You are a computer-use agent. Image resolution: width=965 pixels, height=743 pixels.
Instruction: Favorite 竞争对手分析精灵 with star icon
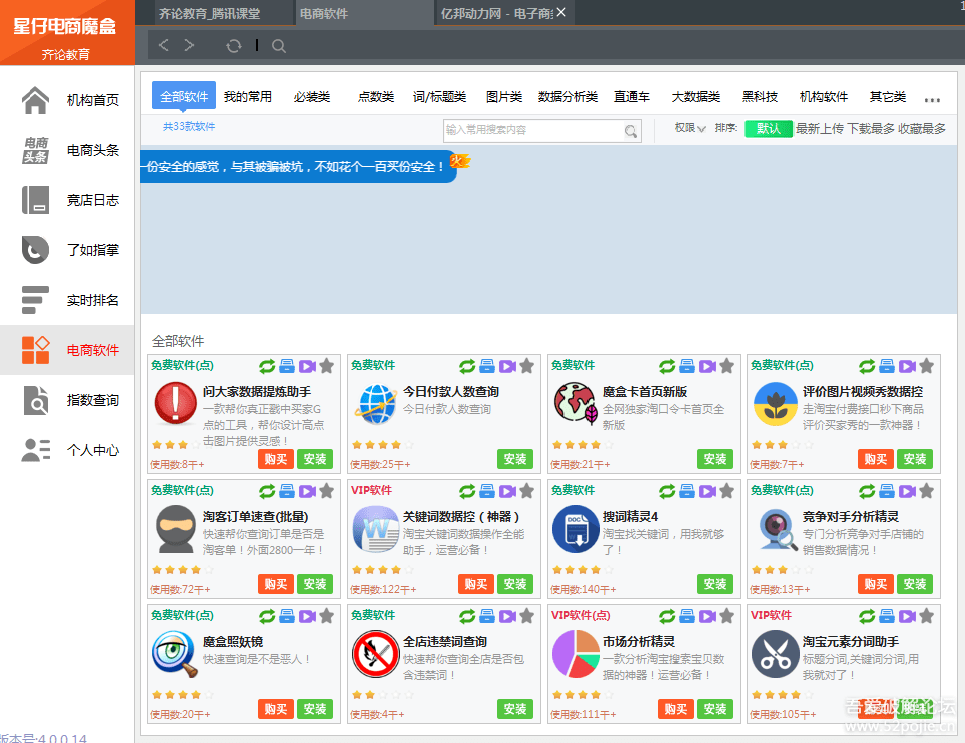(927, 491)
